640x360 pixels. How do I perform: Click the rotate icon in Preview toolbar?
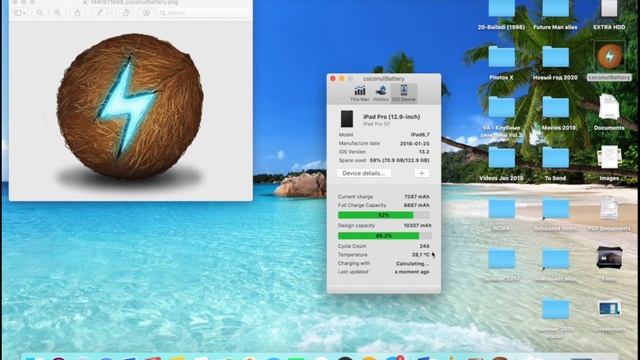coord(127,13)
